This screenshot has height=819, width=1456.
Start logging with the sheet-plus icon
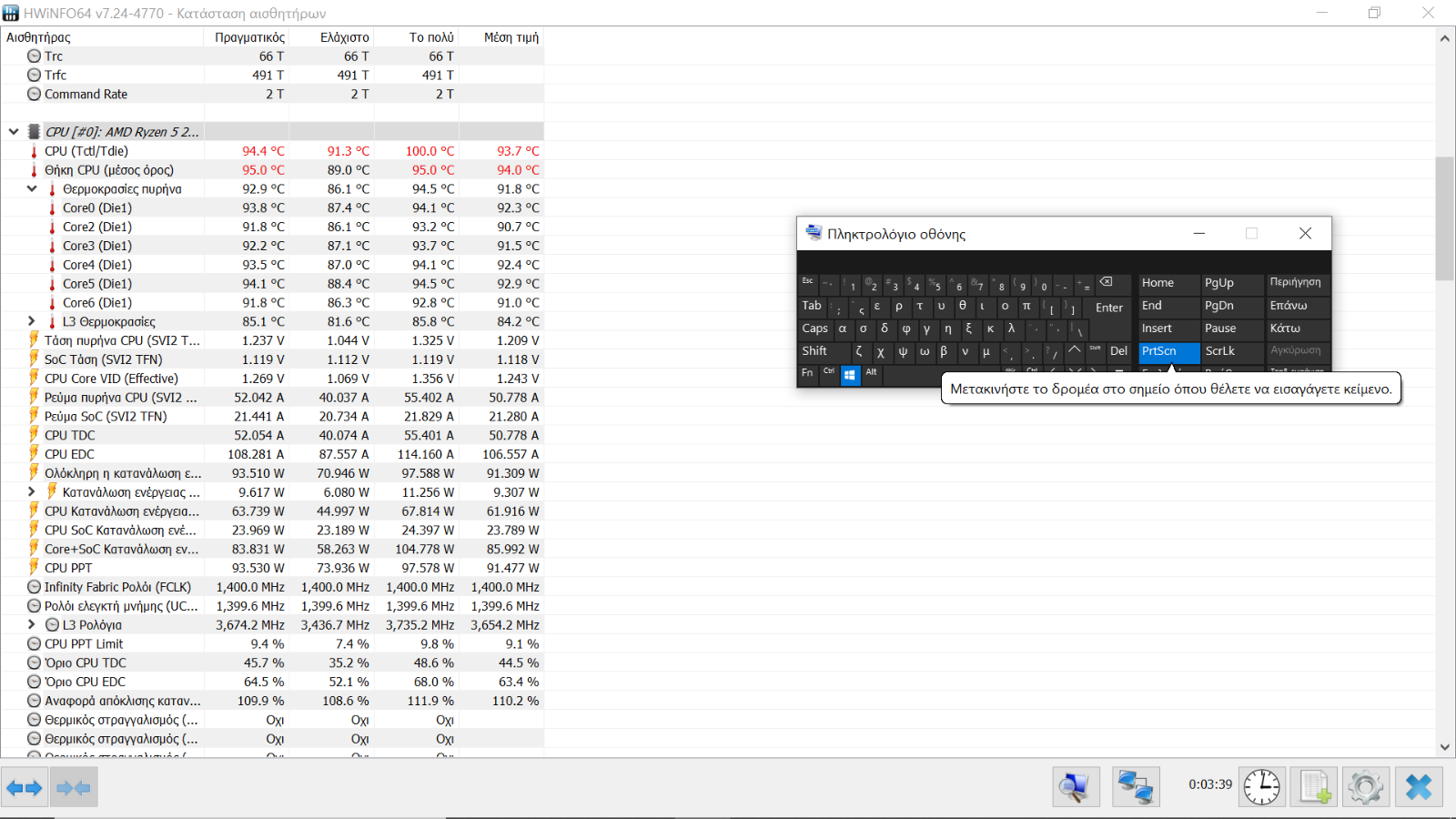coord(1314,787)
